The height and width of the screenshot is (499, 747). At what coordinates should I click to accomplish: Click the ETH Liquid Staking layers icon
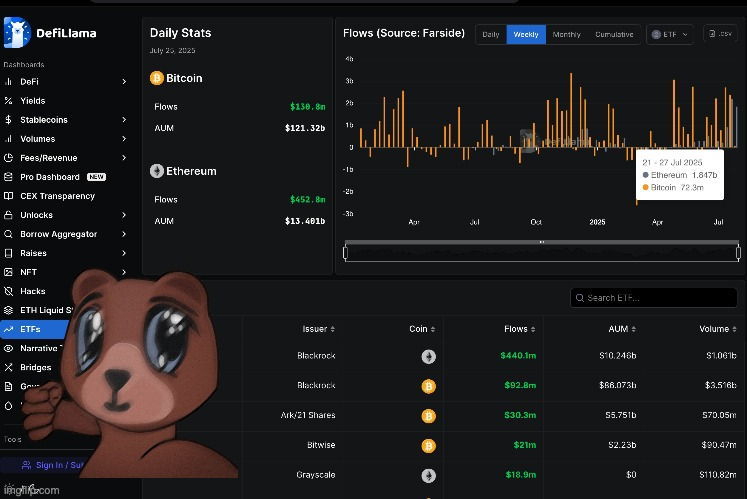(8, 310)
